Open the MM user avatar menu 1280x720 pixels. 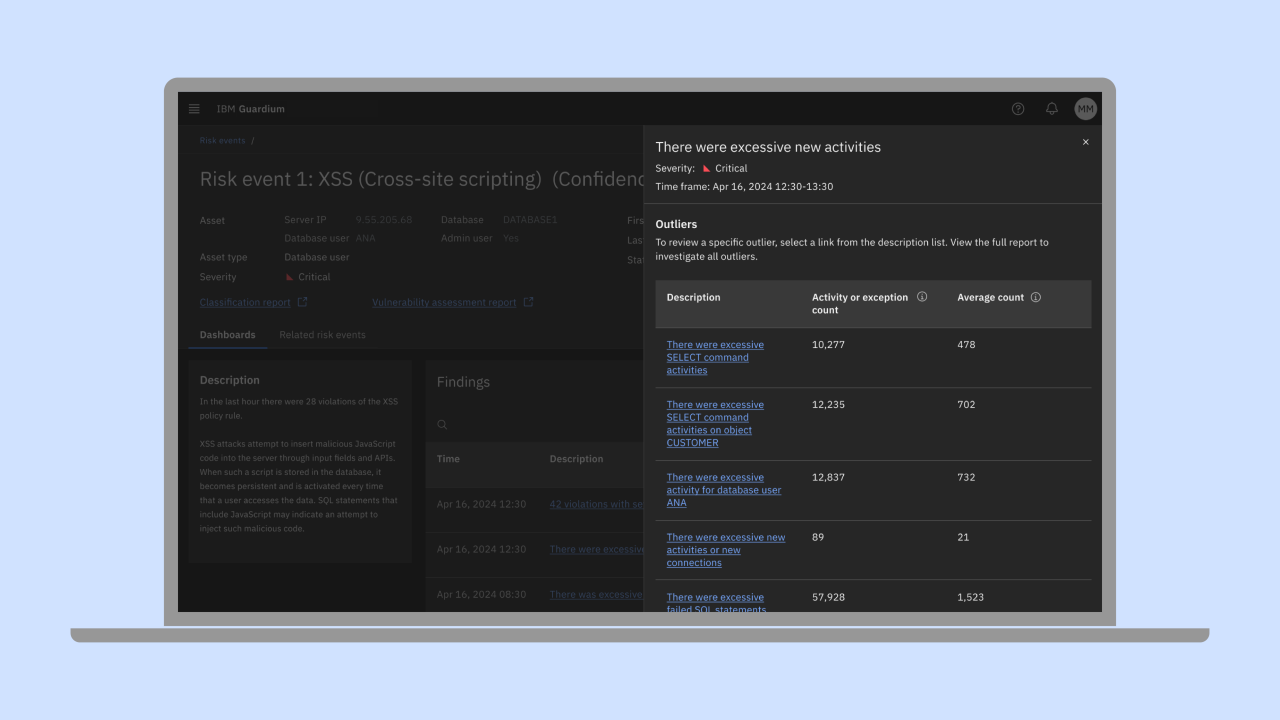click(x=1086, y=109)
